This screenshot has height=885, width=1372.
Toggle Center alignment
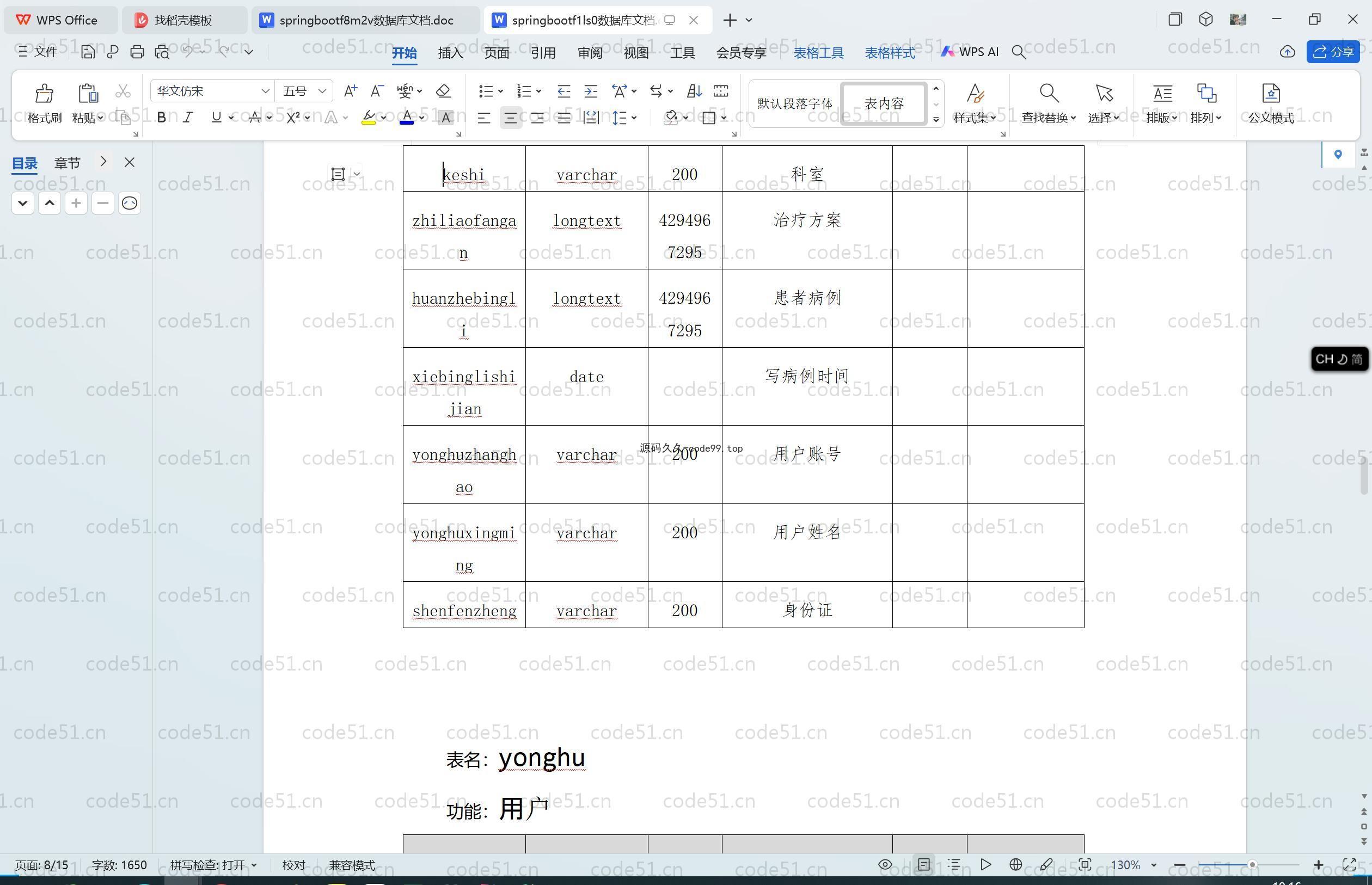tap(510, 118)
